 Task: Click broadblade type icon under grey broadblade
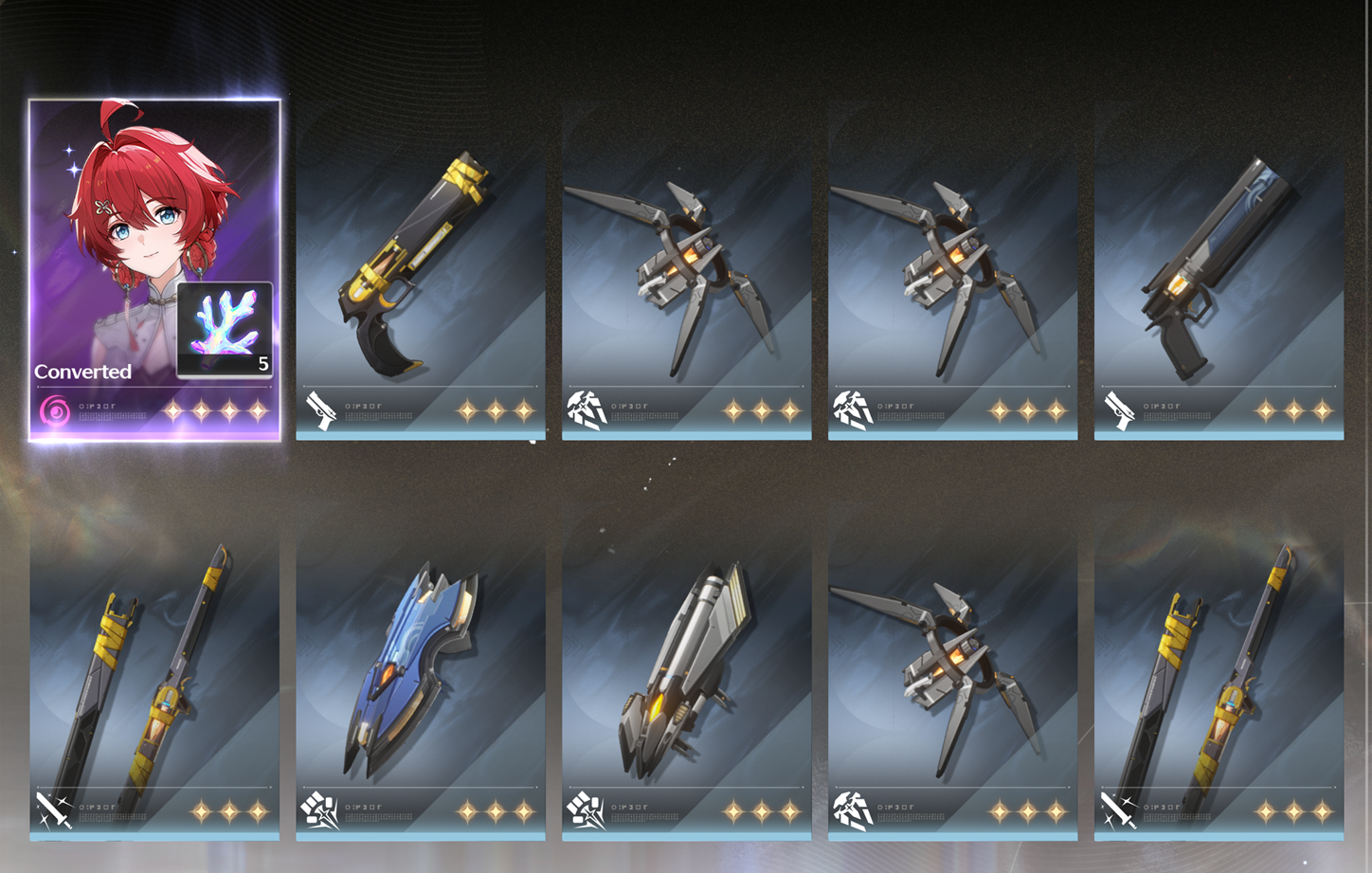pos(586,811)
